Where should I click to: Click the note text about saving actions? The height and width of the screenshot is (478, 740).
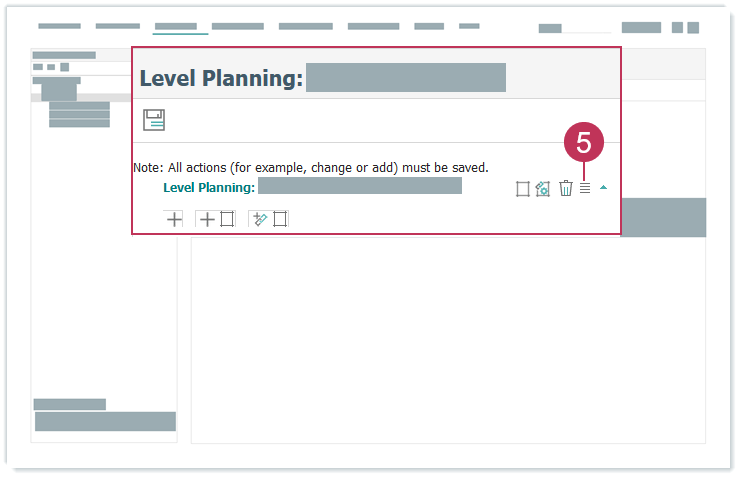tap(310, 168)
